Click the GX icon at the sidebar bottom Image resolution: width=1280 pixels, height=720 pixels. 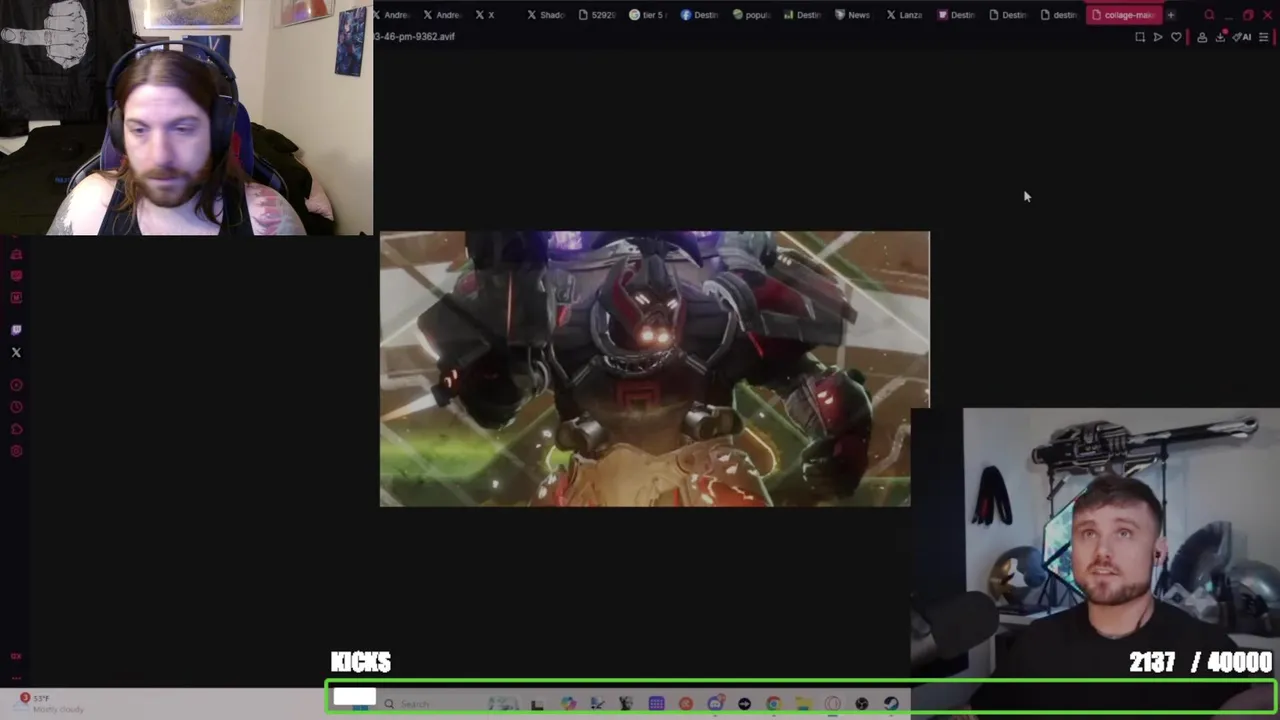point(16,656)
